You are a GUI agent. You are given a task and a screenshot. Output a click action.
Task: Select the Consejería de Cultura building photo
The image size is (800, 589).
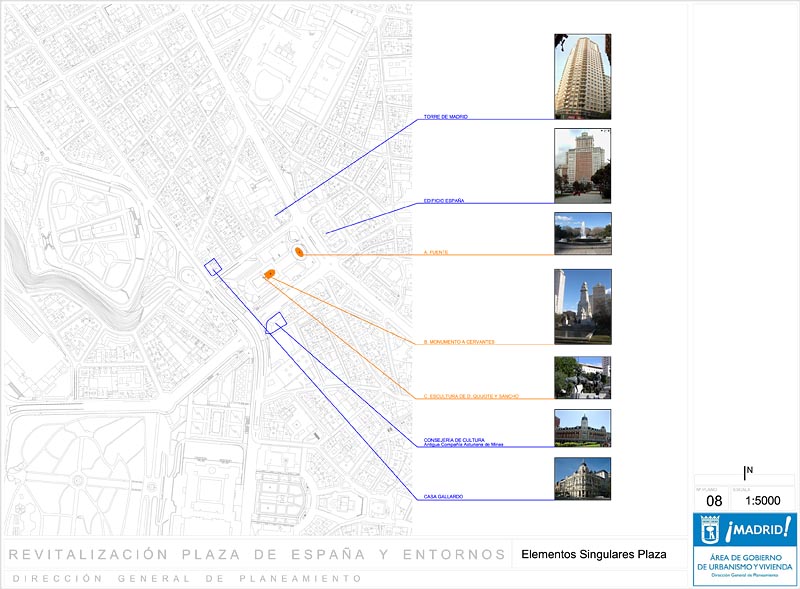point(582,428)
